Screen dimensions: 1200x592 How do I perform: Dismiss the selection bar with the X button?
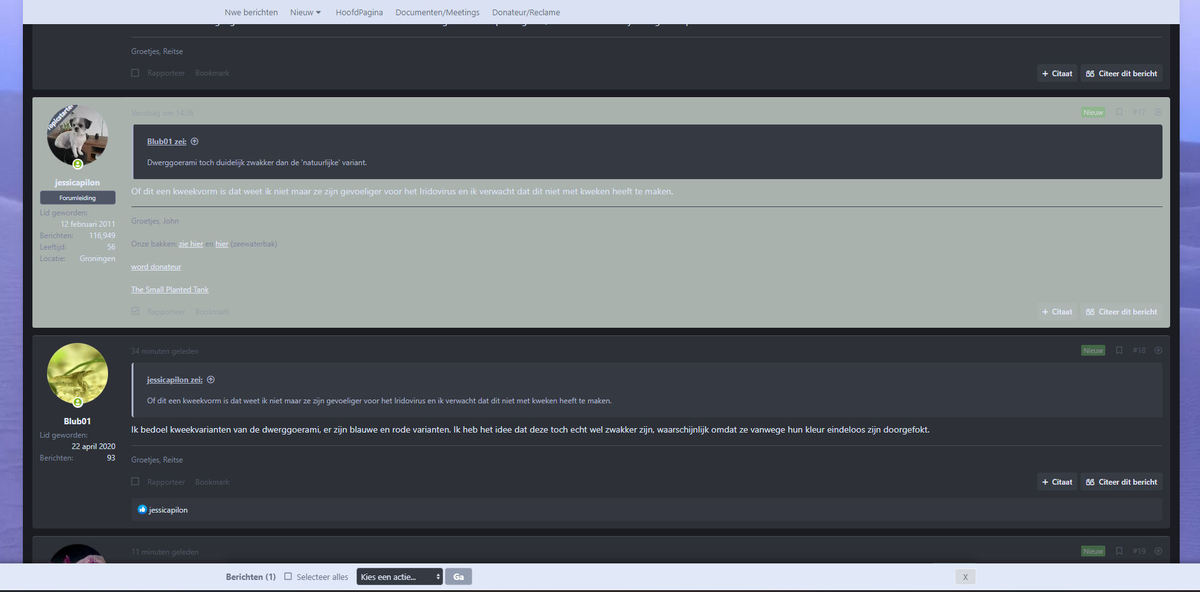[964, 577]
